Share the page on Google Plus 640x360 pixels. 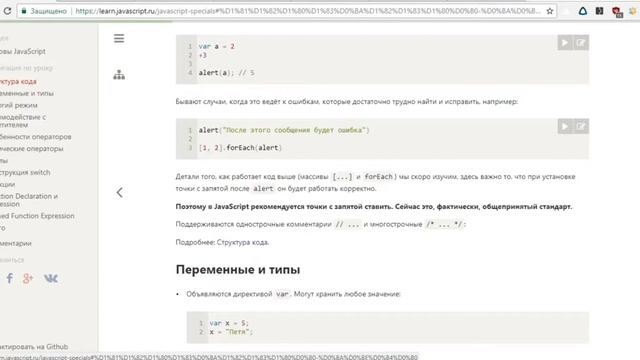(x=28, y=278)
